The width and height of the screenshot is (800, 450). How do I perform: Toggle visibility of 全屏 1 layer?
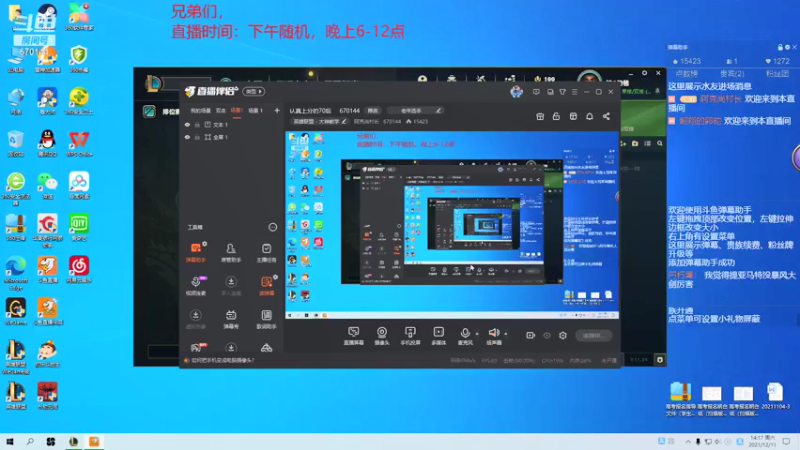(x=187, y=137)
